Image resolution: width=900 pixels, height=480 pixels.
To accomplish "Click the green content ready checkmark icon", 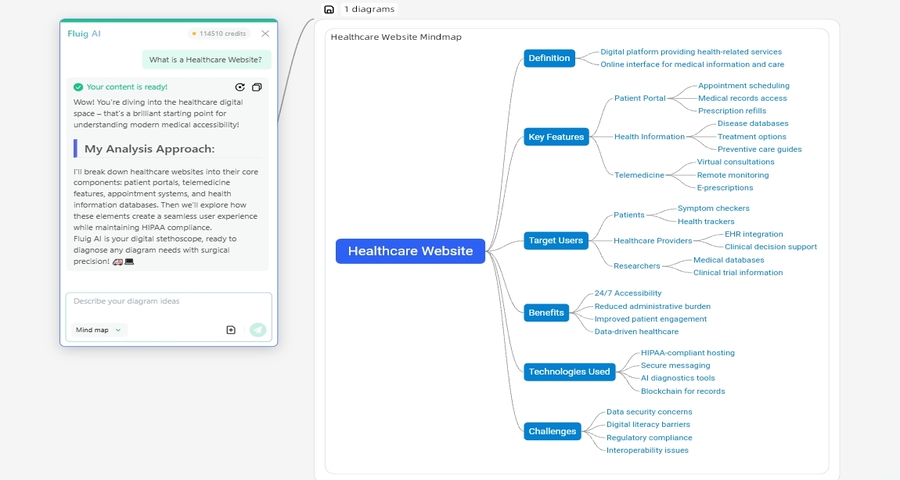I will click(x=78, y=87).
